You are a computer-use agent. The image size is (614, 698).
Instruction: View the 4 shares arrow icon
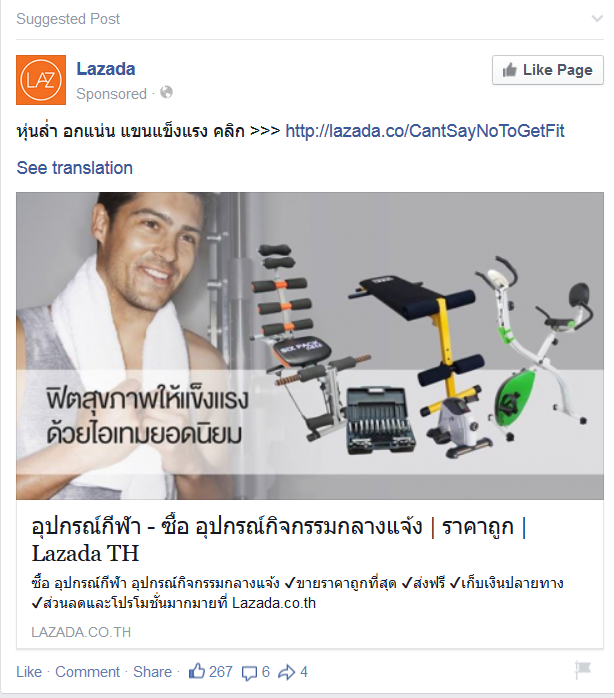coord(287,672)
